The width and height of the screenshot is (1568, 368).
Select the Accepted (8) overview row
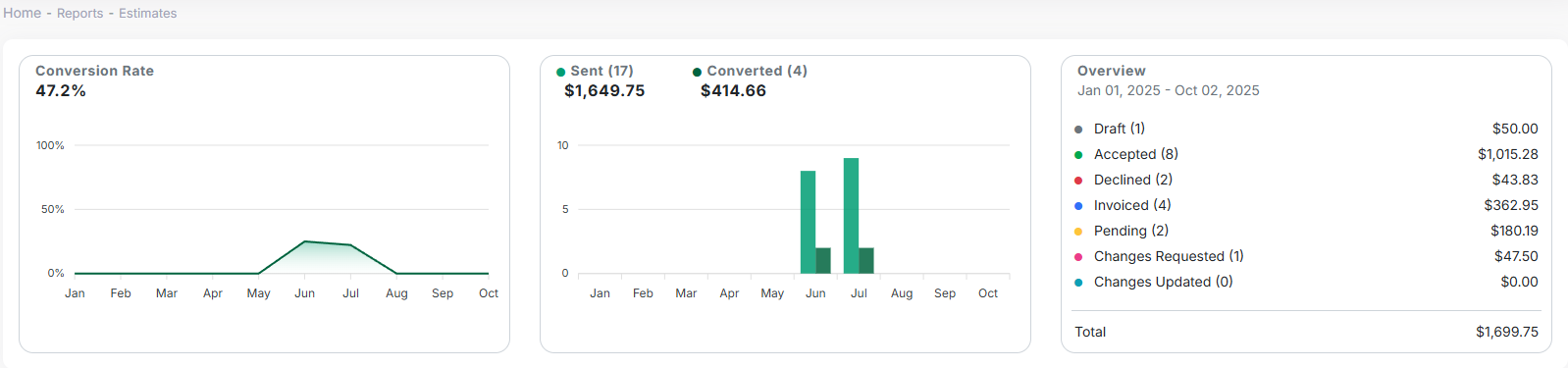(x=1306, y=154)
